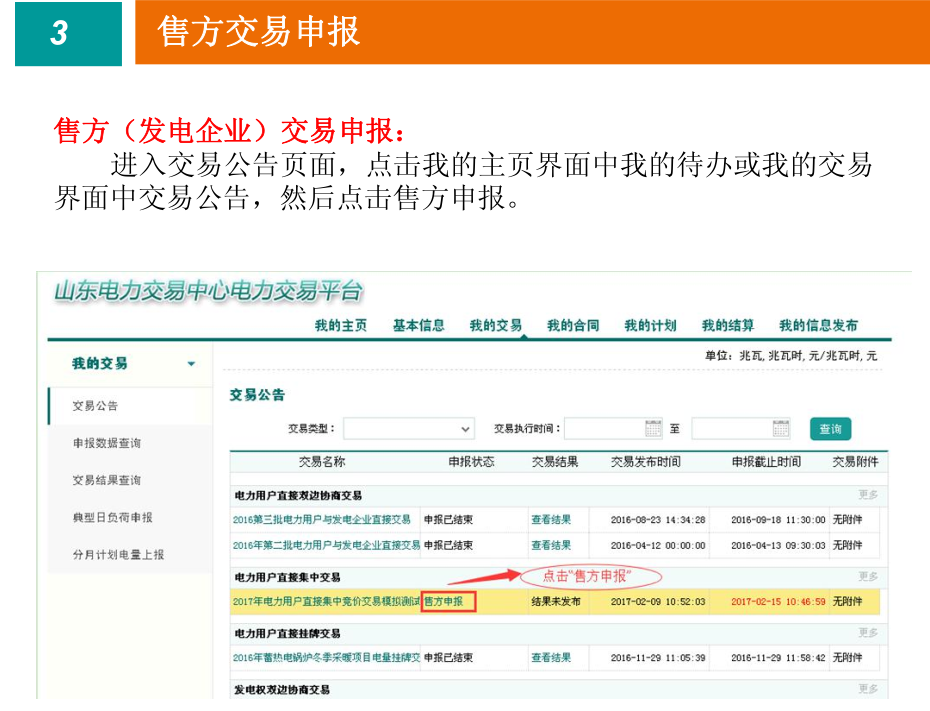This screenshot has width=930, height=711.
Task: Open 分月计划电量上报 sidebar item
Action: coord(118,554)
